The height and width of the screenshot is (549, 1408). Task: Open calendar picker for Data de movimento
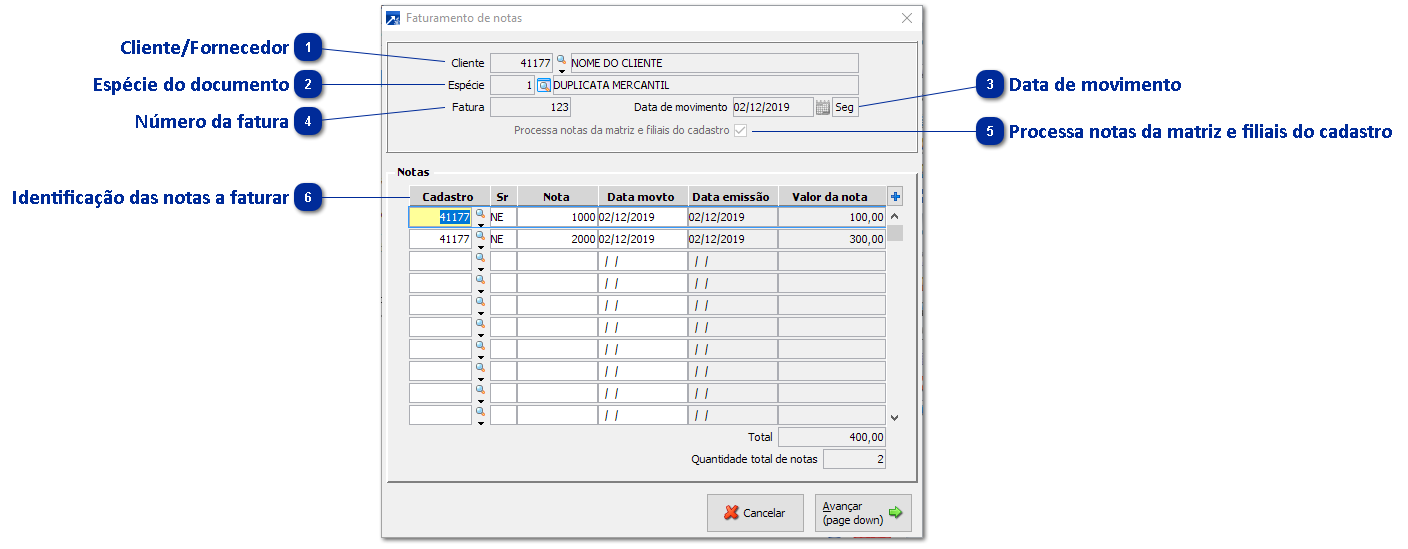[x=823, y=108]
